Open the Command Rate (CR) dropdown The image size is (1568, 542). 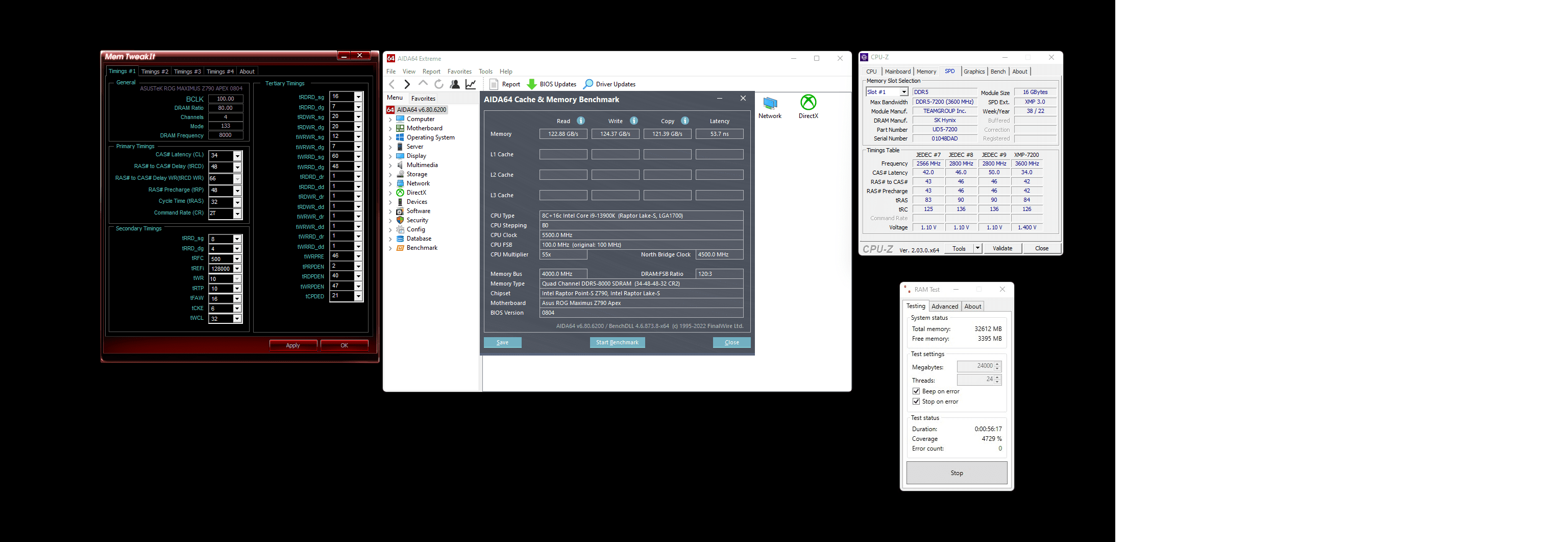point(237,214)
